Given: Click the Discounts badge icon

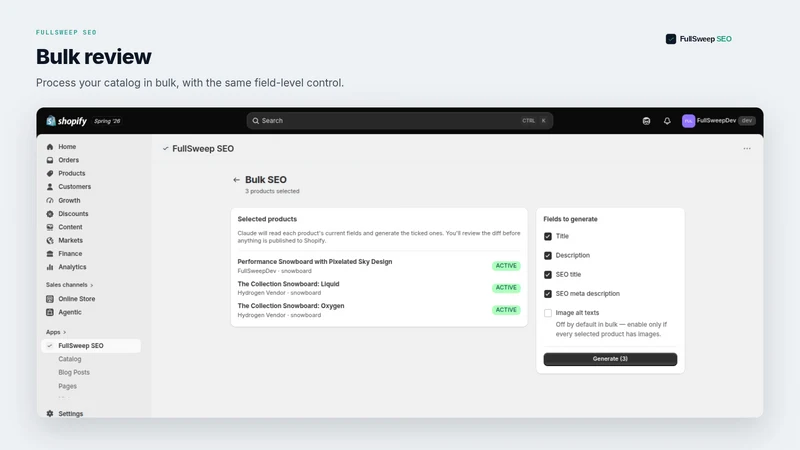Looking at the screenshot, I should coord(50,214).
